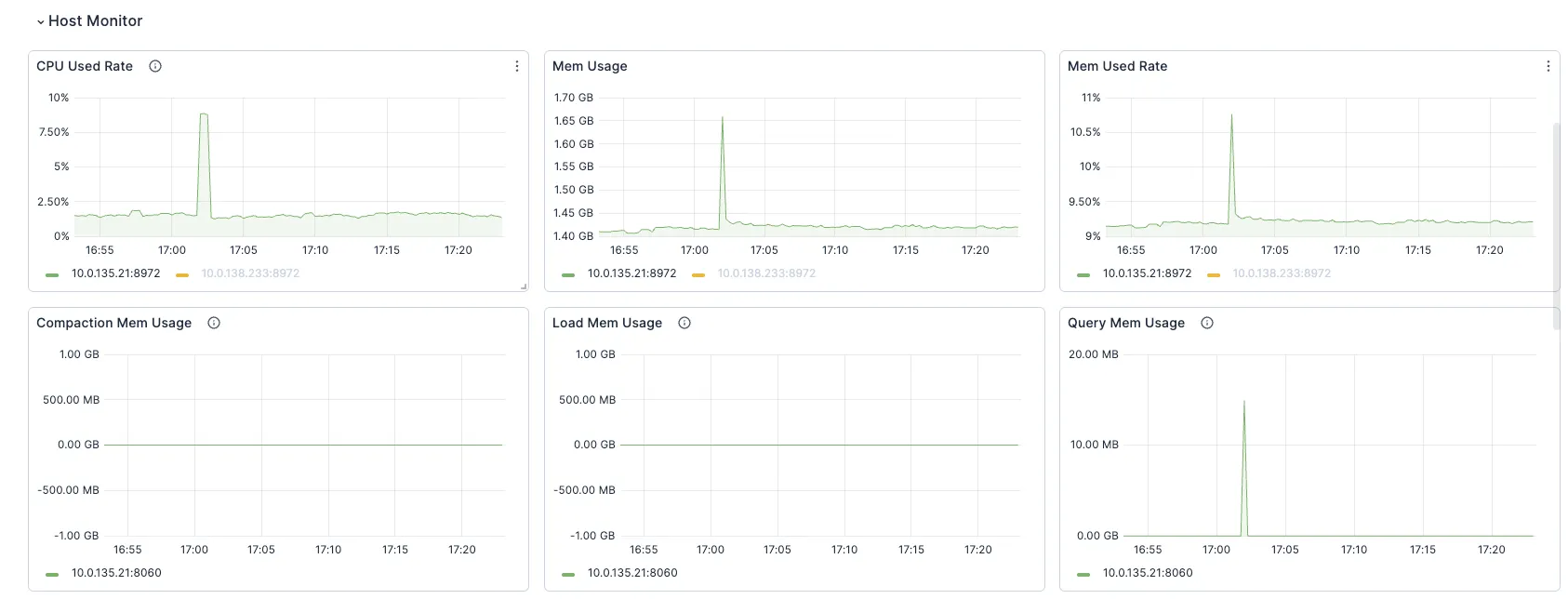Viewport: 1568px width, 599px height.
Task: Click yellow color swatch in Mem Used Rate legend
Action: point(1214,274)
